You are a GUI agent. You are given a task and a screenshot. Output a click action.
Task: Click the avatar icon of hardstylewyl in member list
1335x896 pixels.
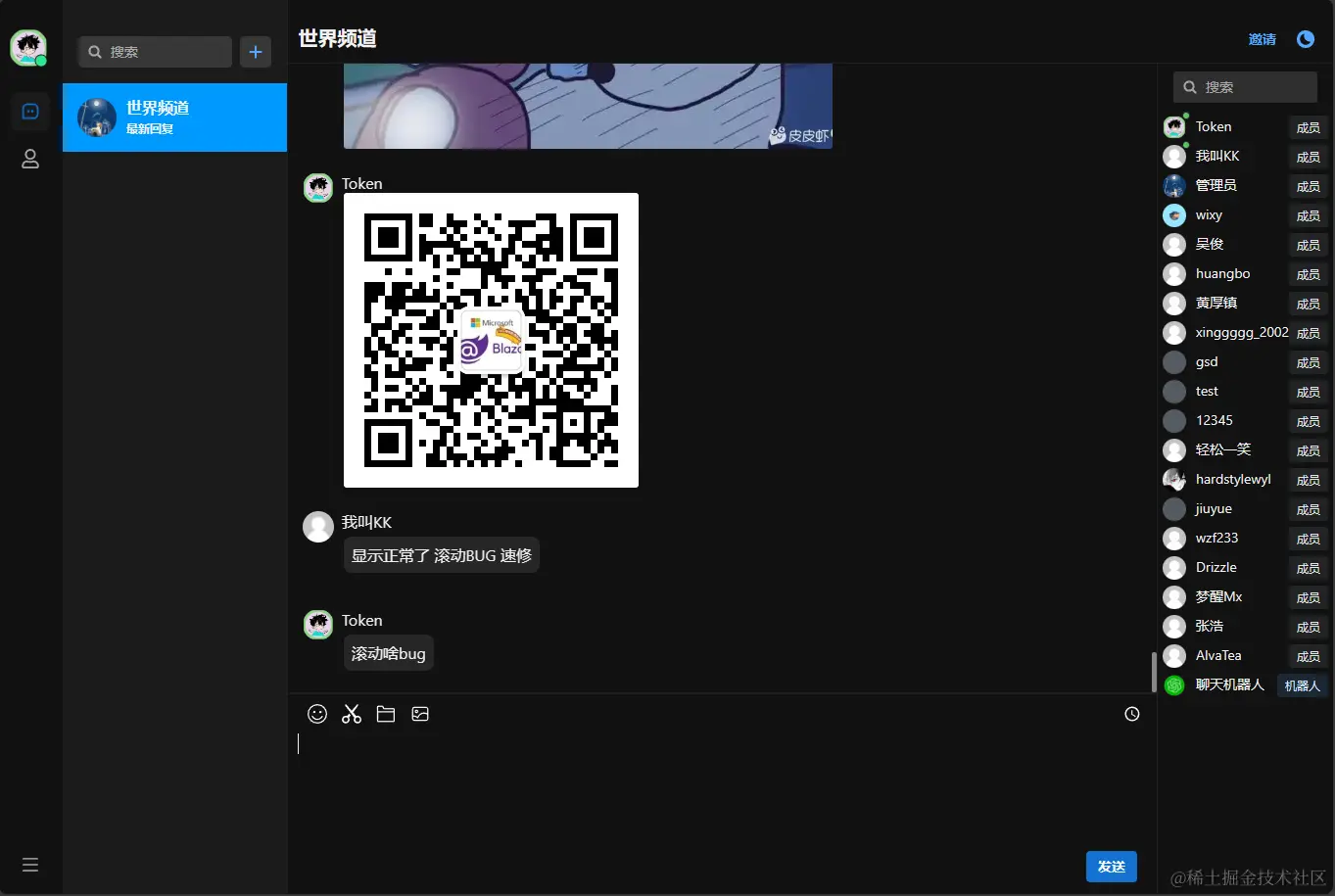tap(1174, 480)
